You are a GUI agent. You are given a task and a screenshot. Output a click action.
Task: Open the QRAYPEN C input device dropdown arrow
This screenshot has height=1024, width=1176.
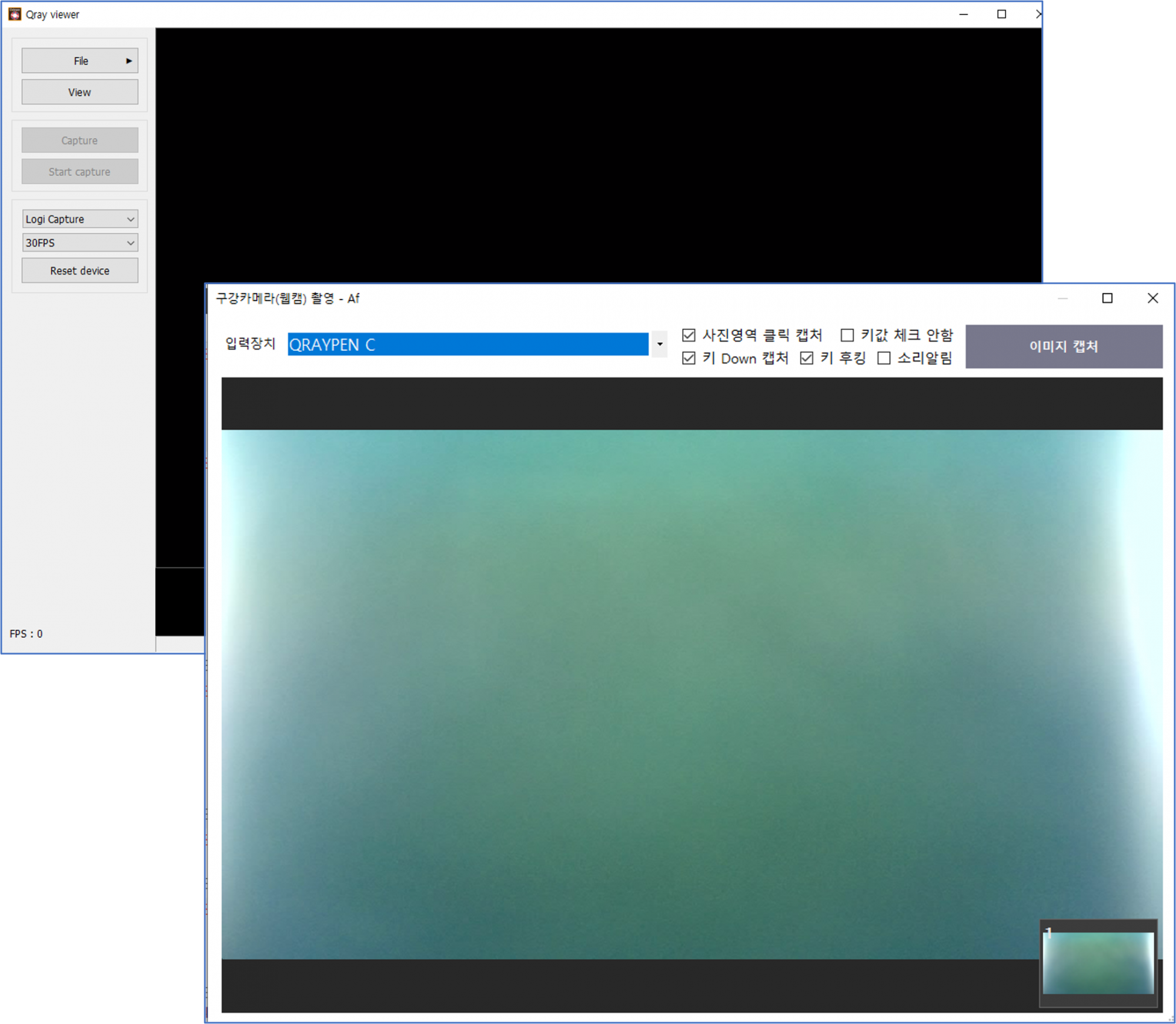click(x=660, y=345)
